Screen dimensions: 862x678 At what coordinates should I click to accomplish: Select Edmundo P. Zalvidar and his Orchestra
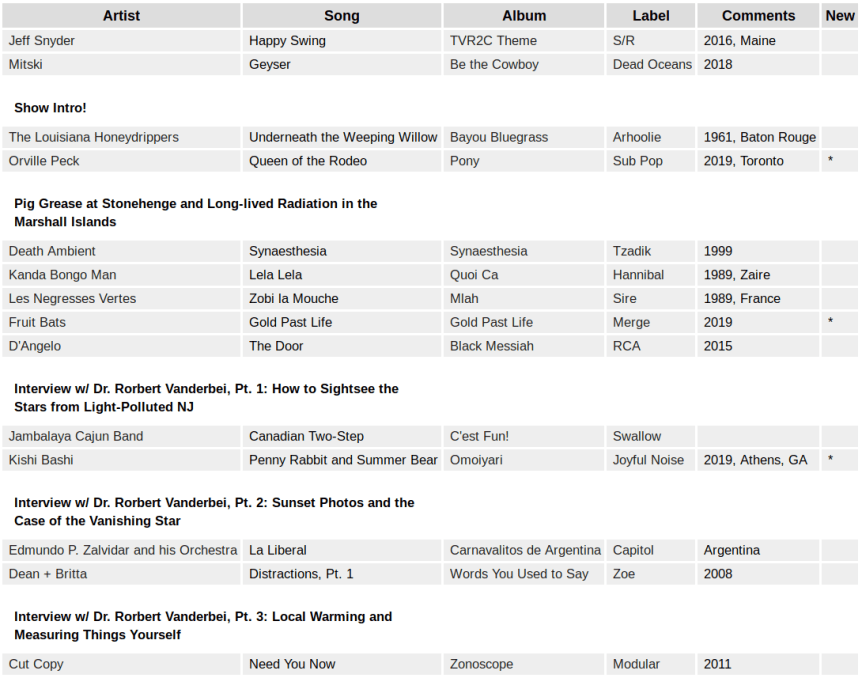123,550
